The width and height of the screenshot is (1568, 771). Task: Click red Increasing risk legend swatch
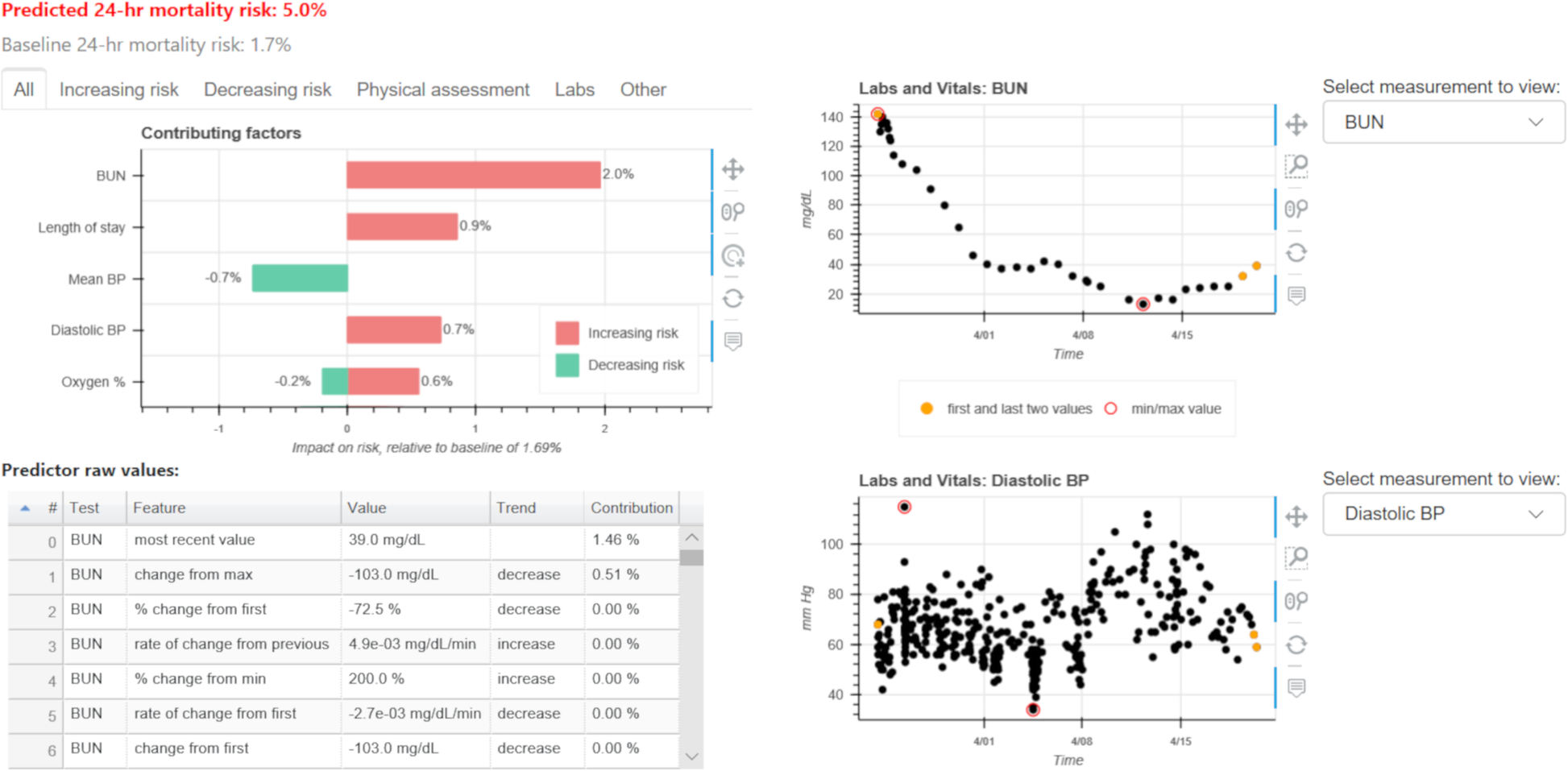click(567, 333)
